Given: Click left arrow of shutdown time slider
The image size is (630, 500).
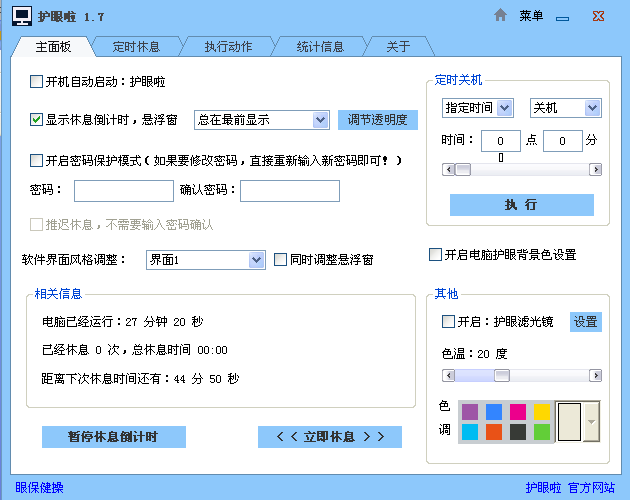Looking at the screenshot, I should click(x=448, y=170).
